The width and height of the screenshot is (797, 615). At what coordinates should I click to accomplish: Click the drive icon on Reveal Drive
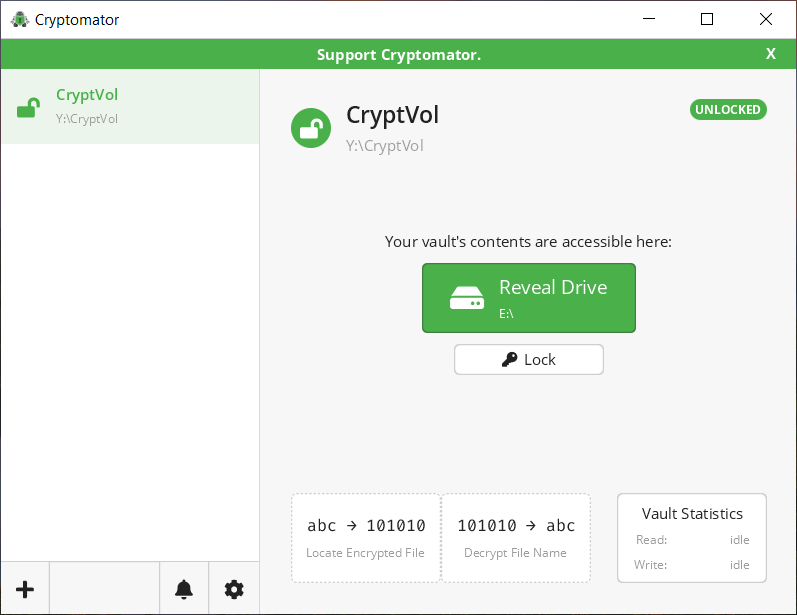(x=467, y=298)
